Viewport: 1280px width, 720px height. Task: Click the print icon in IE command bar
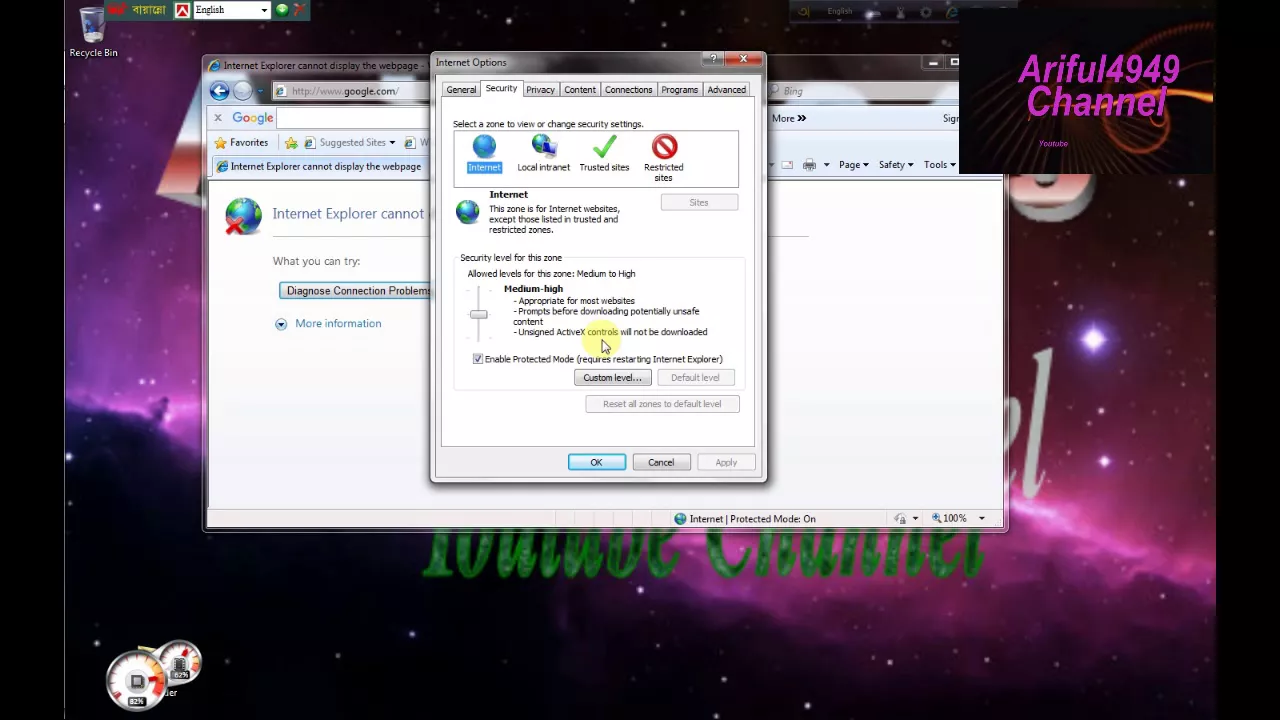pyautogui.click(x=809, y=165)
